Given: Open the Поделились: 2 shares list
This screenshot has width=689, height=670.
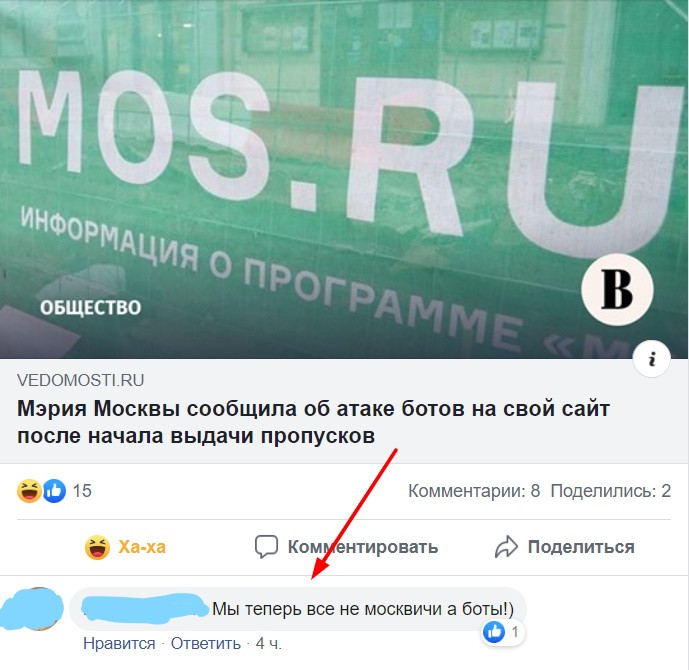Looking at the screenshot, I should 611,491.
